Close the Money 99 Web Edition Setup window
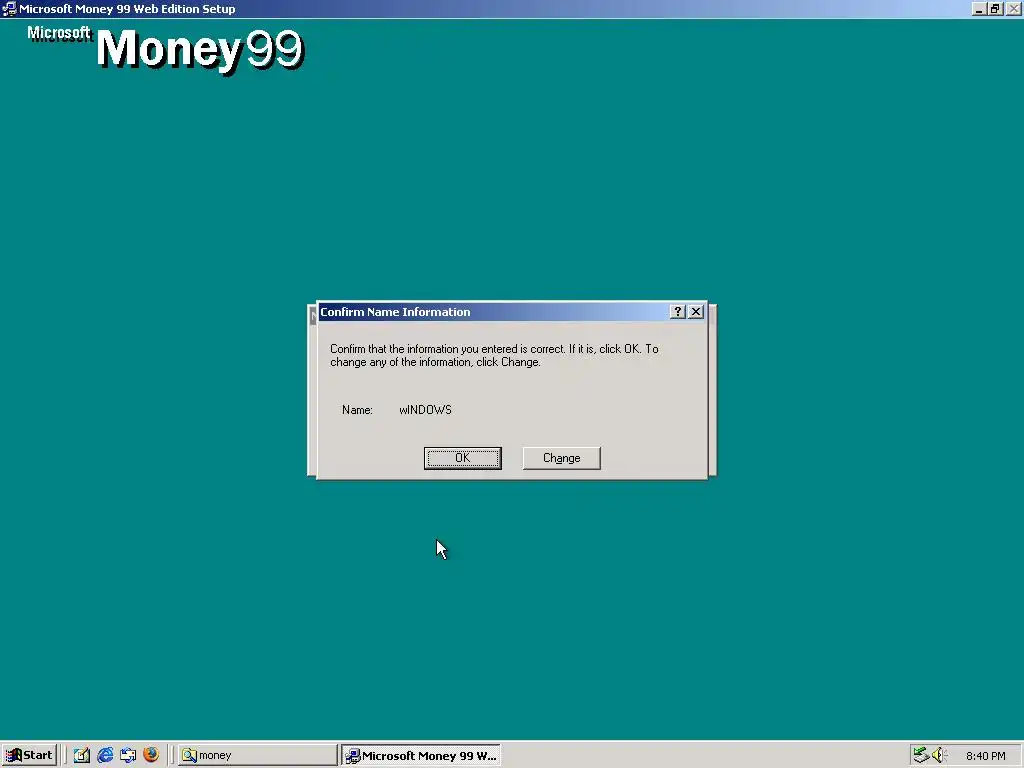Viewport: 1024px width, 768px height. click(1013, 9)
